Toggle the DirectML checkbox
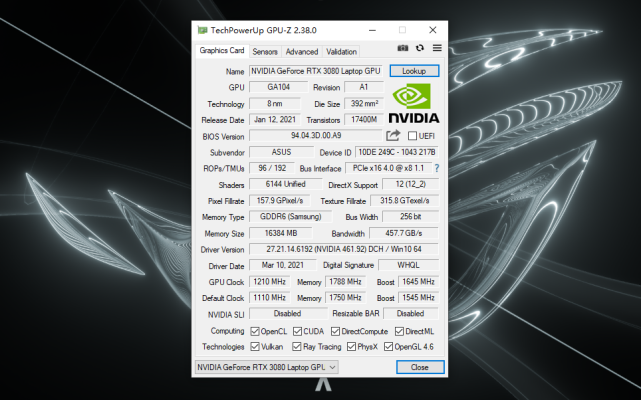 [x=399, y=331]
